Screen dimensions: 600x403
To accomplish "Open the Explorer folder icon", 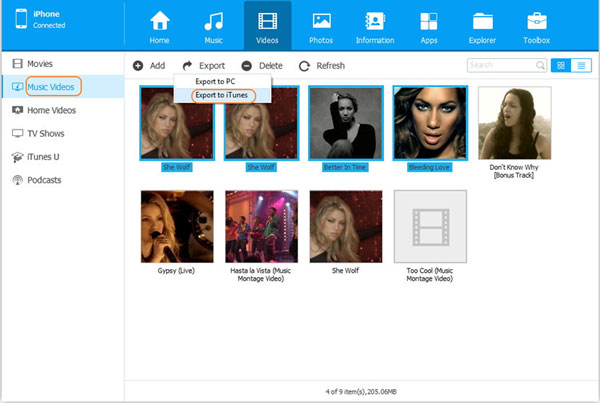I will tap(483, 21).
